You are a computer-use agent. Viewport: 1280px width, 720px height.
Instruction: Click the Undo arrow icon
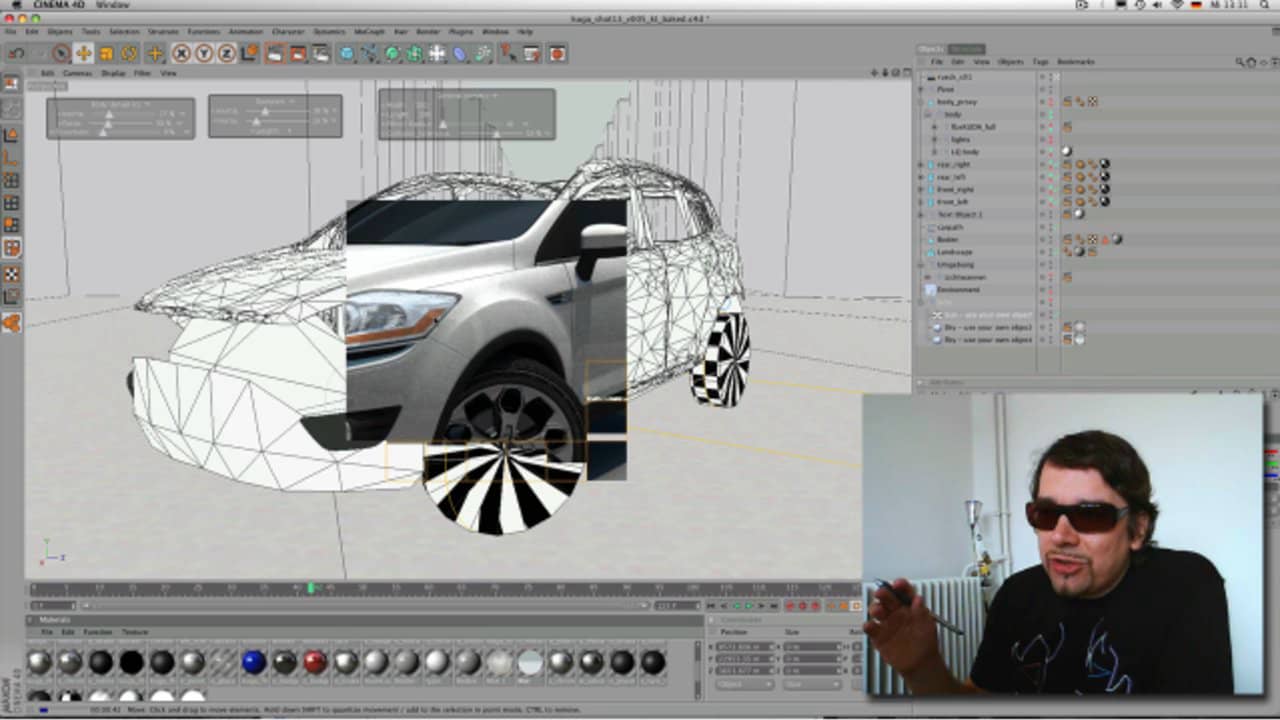[17, 53]
